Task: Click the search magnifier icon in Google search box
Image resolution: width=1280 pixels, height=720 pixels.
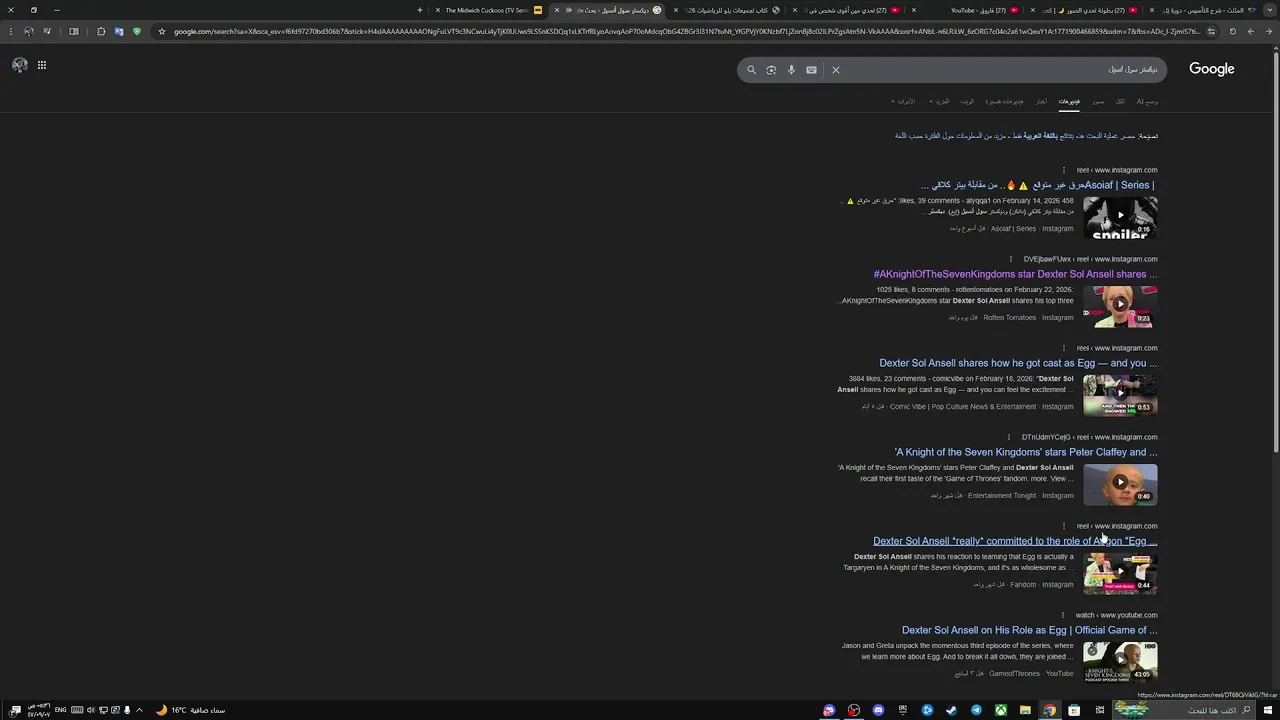Action: pyautogui.click(x=752, y=70)
